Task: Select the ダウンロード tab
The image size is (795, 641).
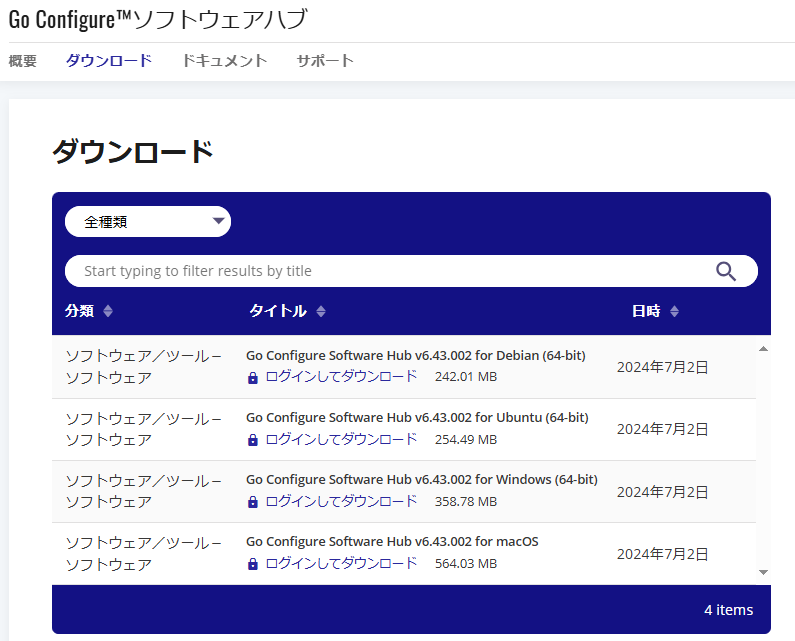Action: (109, 61)
